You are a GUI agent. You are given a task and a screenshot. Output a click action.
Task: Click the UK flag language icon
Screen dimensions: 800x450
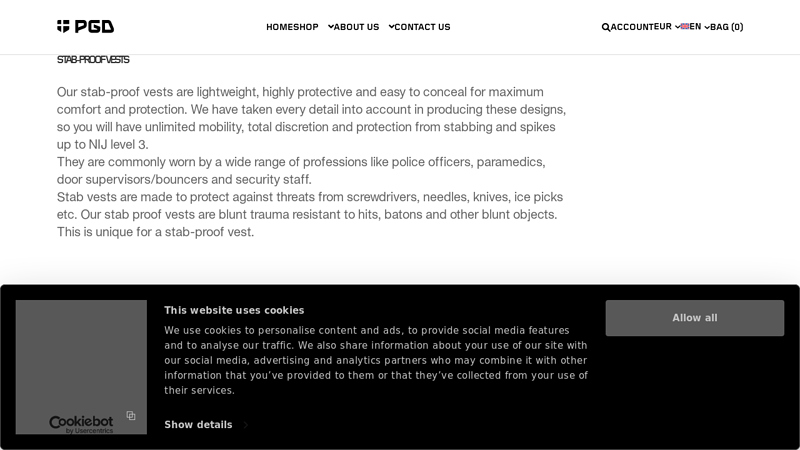[x=685, y=27]
